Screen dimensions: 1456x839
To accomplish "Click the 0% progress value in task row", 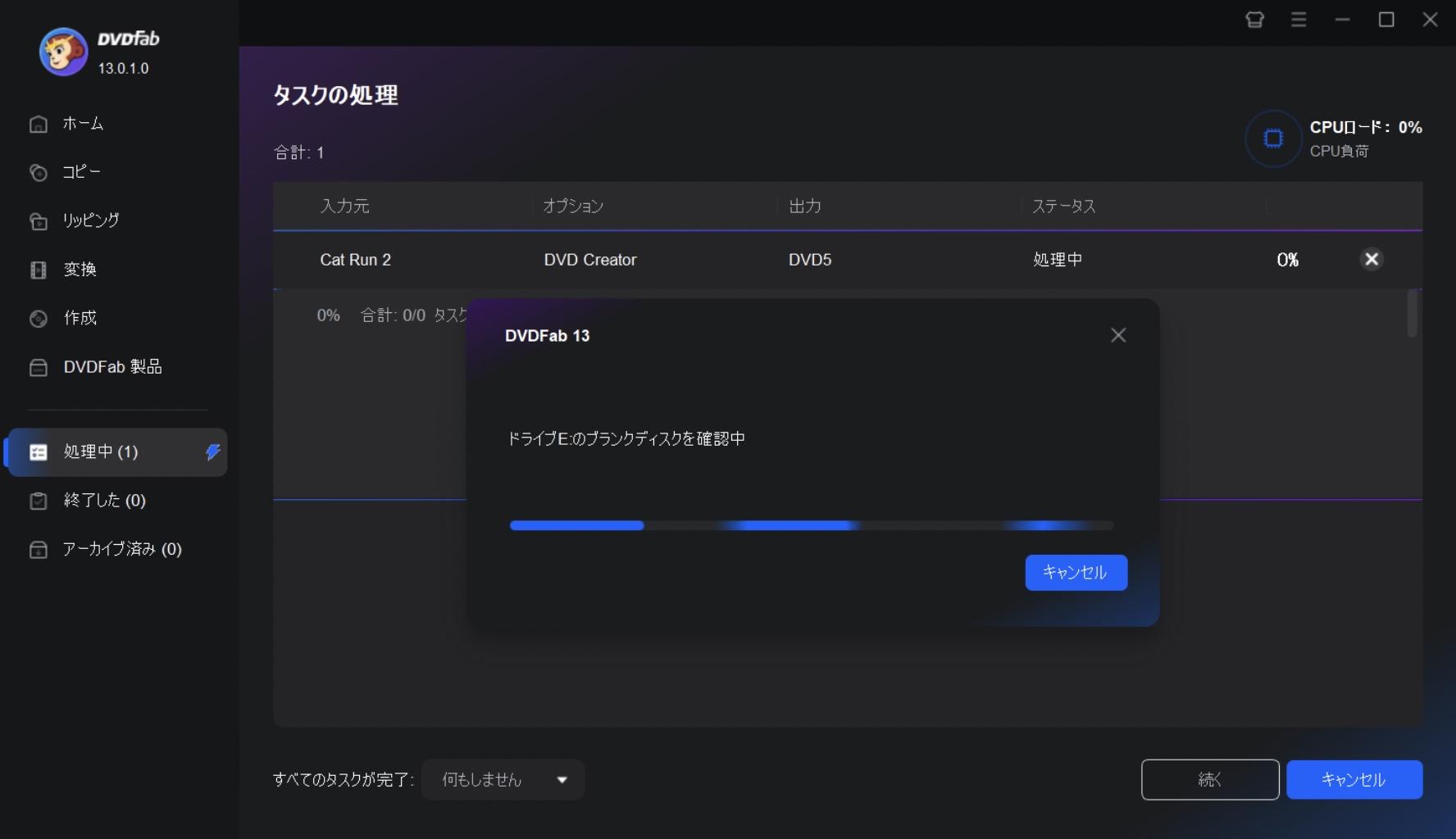I will click(x=1288, y=260).
